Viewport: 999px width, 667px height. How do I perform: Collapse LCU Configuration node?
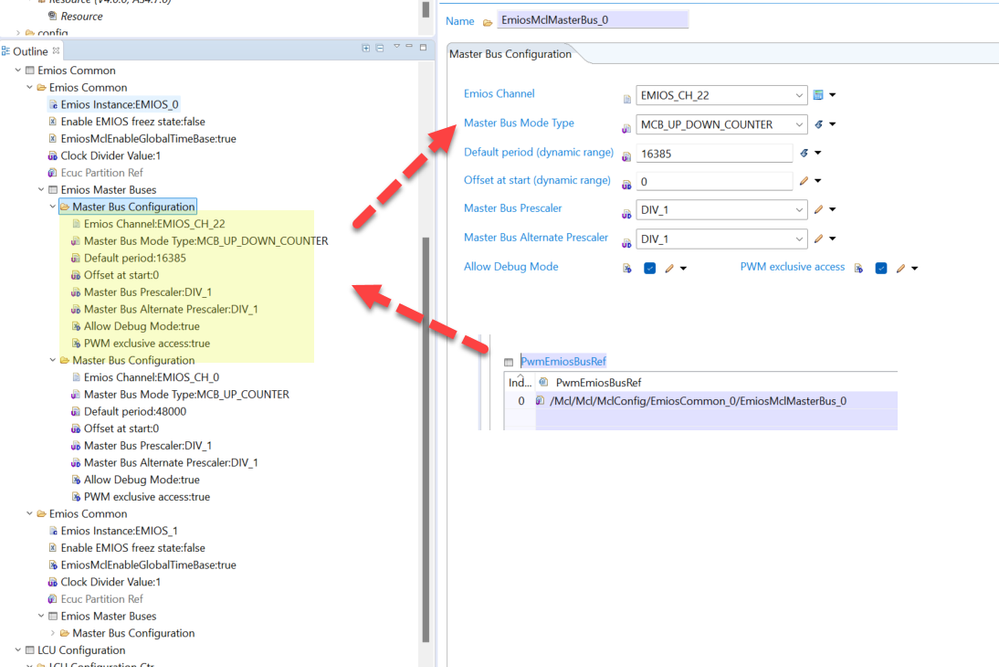point(18,650)
